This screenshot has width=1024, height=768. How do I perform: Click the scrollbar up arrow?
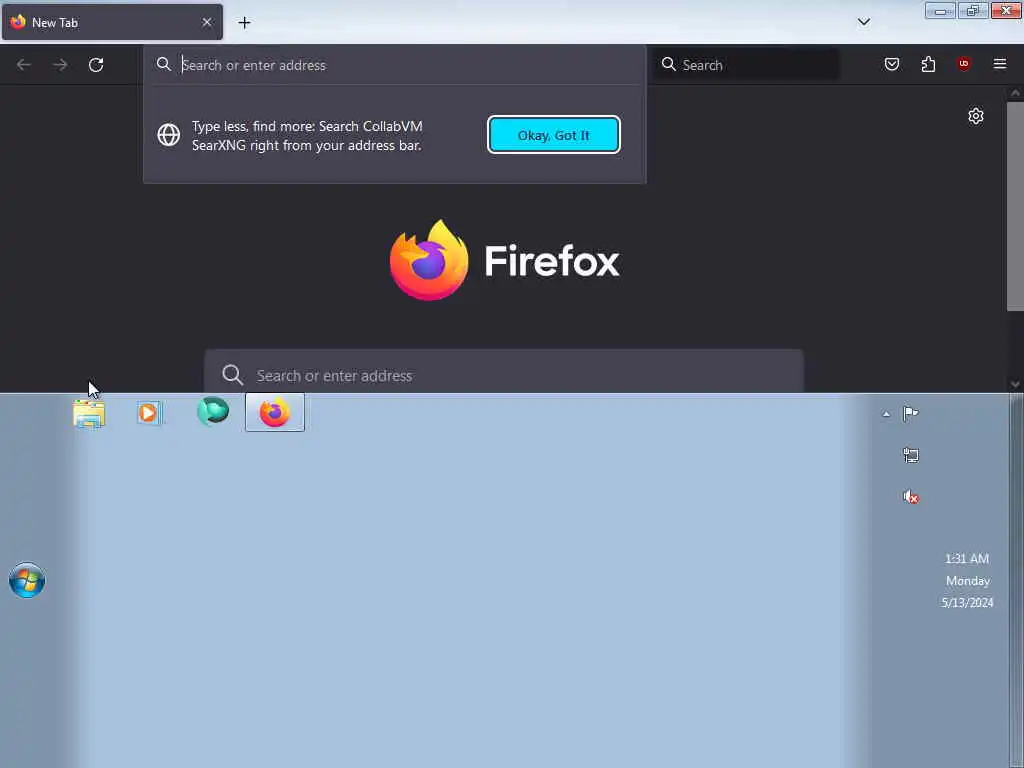(x=1014, y=93)
